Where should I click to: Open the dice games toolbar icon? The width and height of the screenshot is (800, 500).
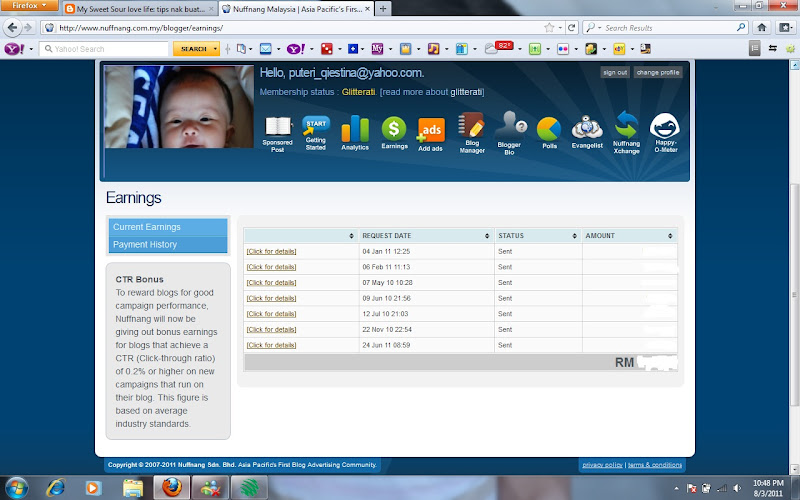pyautogui.click(x=327, y=49)
